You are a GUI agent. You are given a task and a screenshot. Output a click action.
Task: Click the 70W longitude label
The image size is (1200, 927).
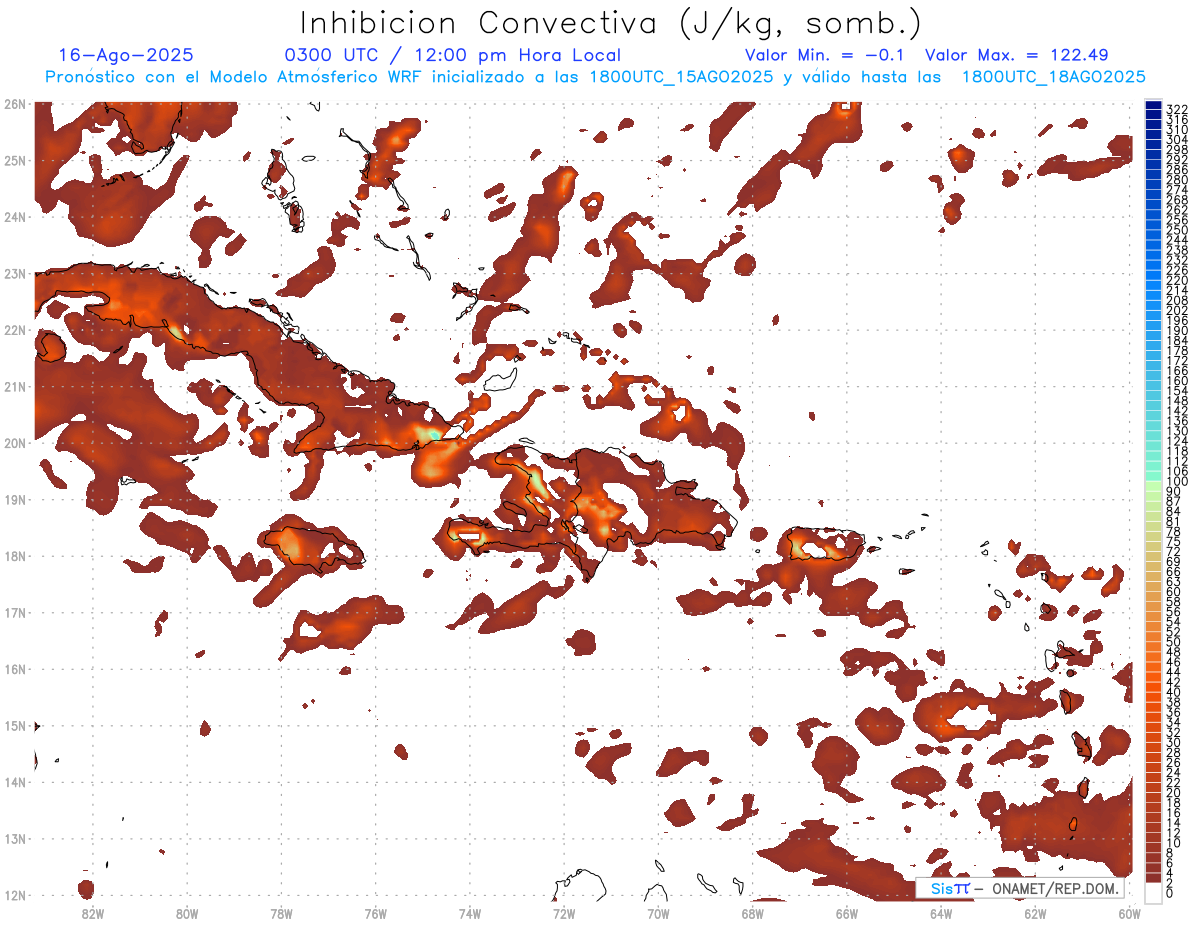point(658,913)
